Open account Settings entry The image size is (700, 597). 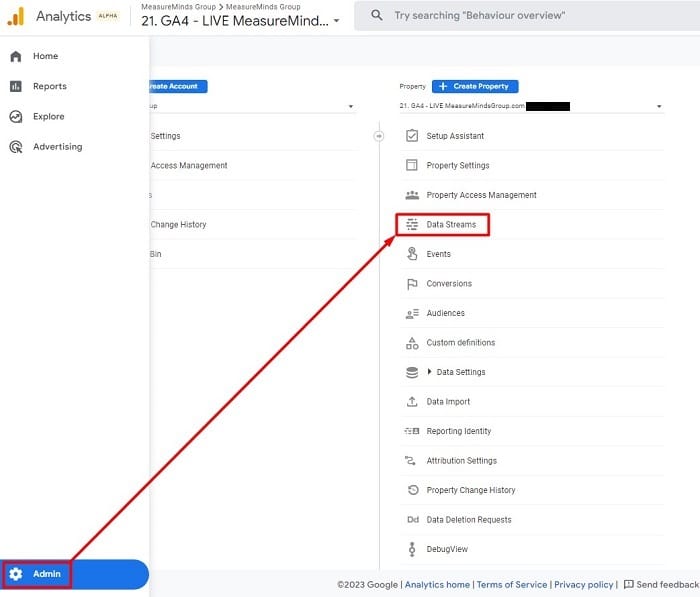coord(166,136)
